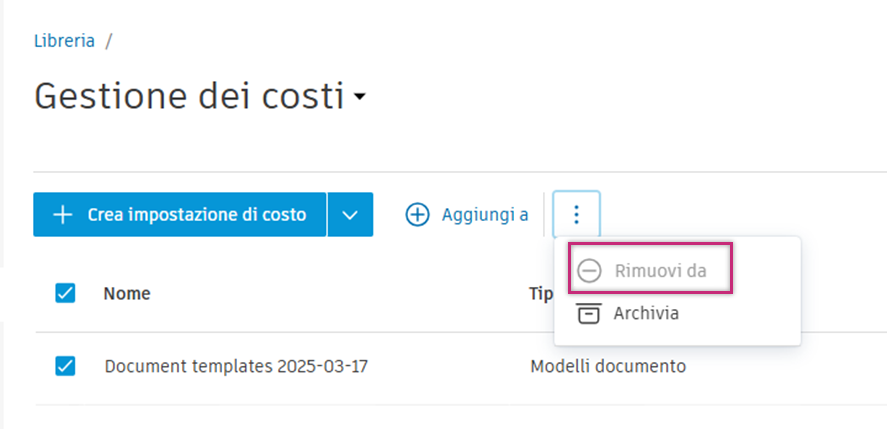Go to the Libreria breadcrumb link
Image resolution: width=887 pixels, height=429 pixels.
[x=65, y=41]
